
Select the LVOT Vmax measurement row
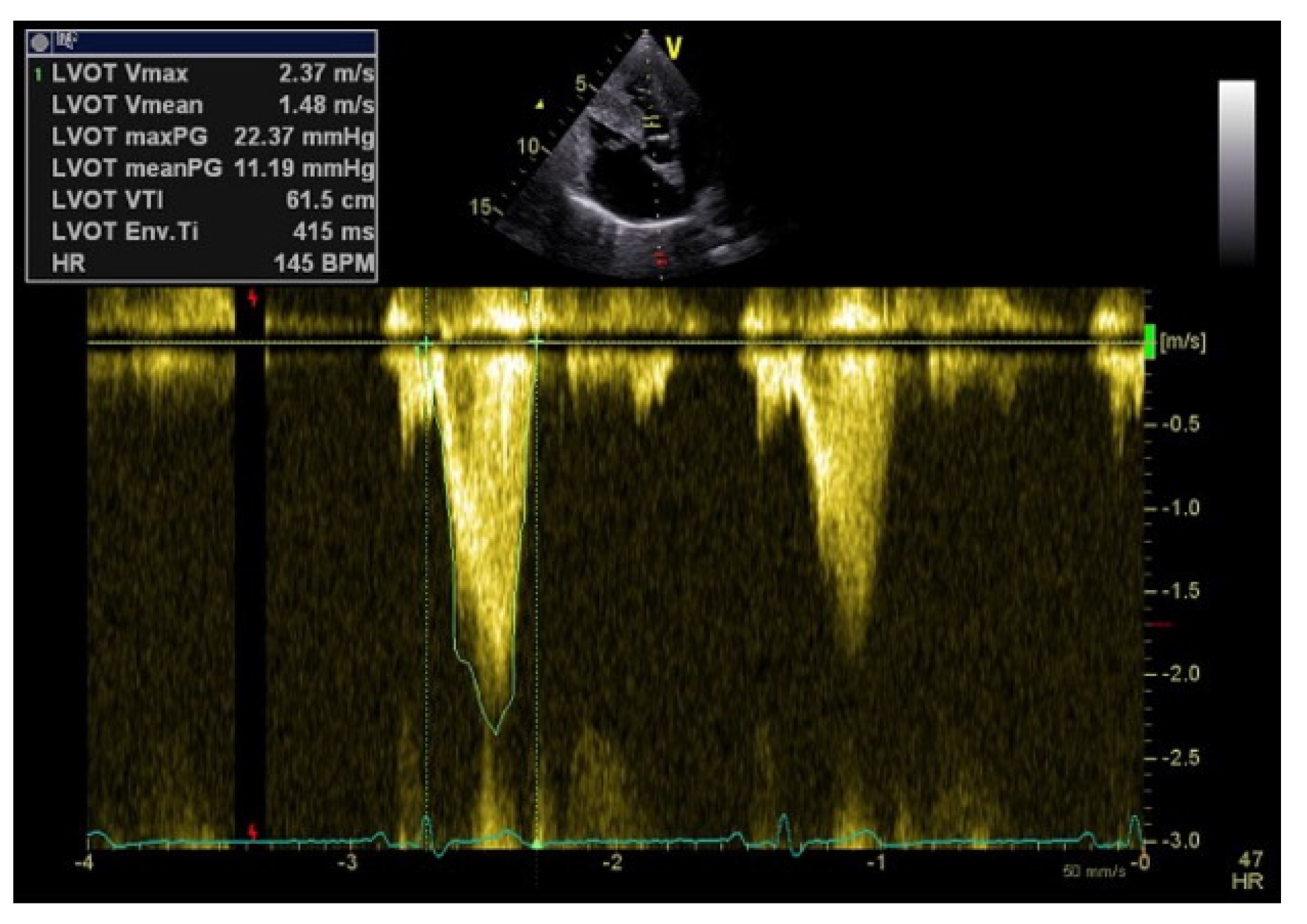click(201, 73)
